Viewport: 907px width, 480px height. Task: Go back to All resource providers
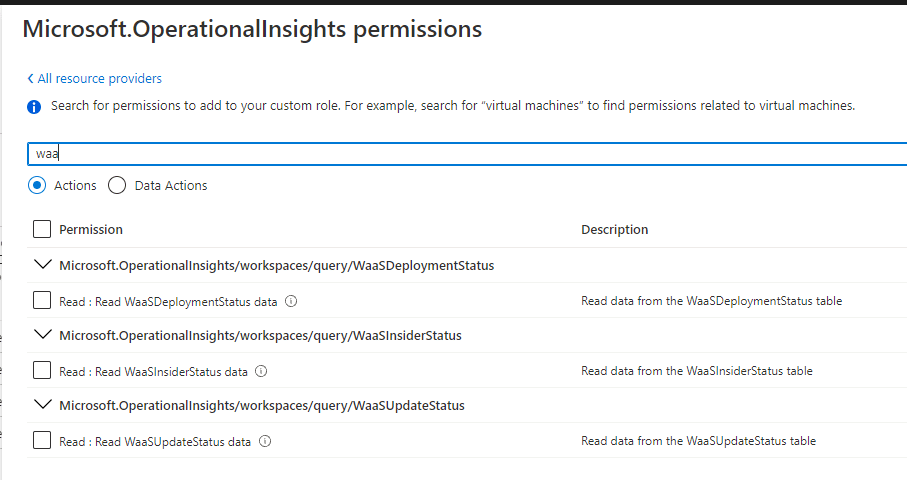tap(99, 79)
